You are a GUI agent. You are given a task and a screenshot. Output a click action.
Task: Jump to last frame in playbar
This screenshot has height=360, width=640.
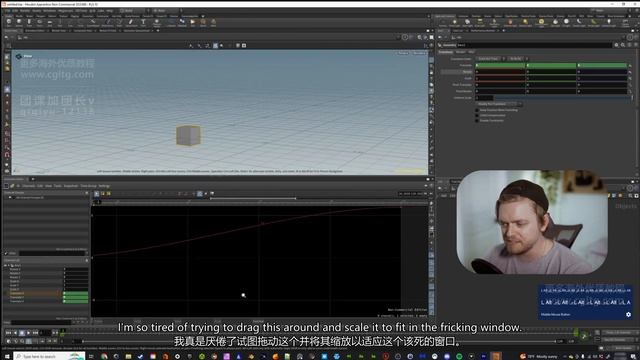pyautogui.click(x=36, y=333)
